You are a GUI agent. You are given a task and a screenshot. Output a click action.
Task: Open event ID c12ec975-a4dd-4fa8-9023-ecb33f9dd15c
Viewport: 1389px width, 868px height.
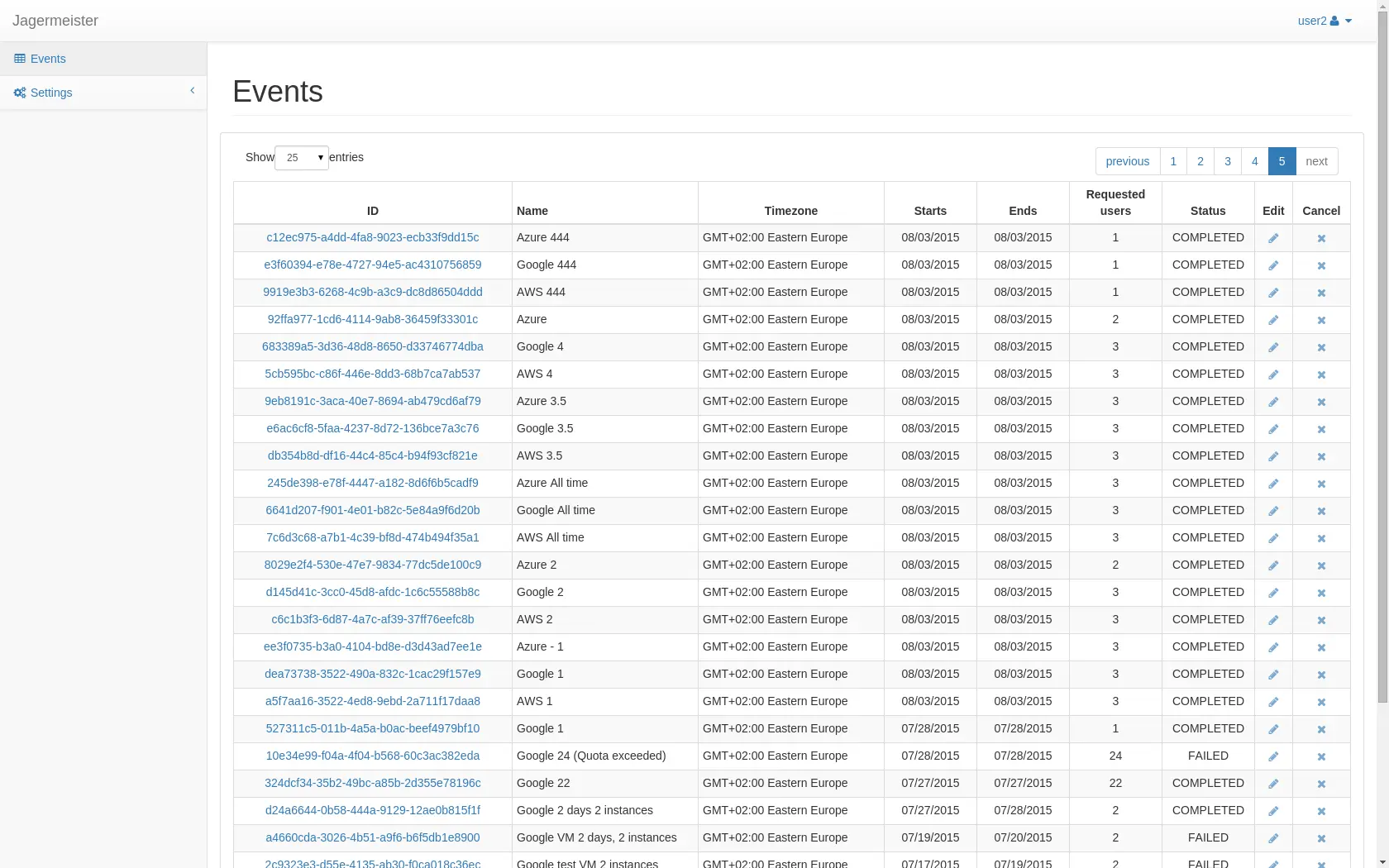[x=372, y=237]
